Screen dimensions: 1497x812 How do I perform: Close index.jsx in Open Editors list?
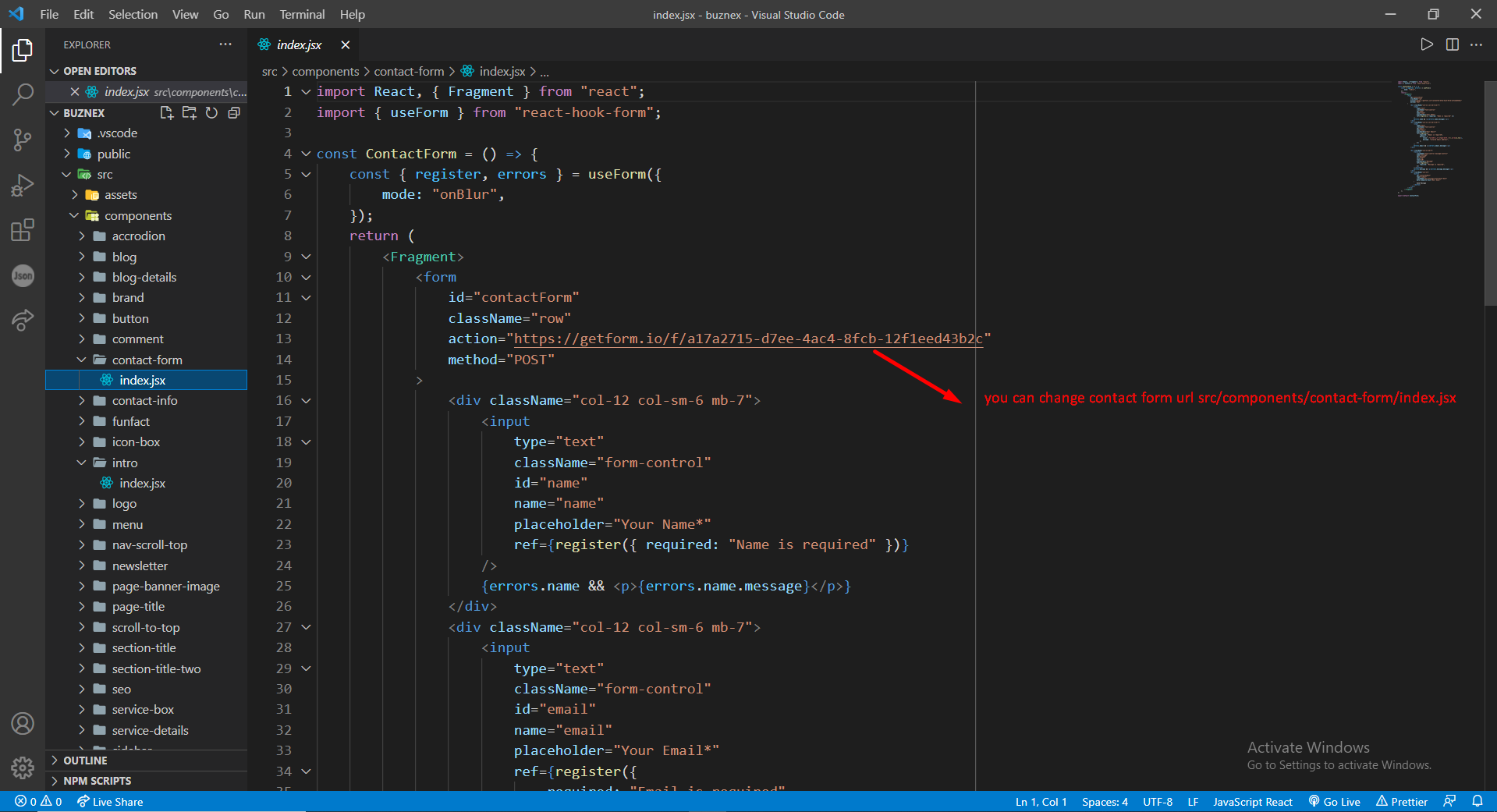75,92
